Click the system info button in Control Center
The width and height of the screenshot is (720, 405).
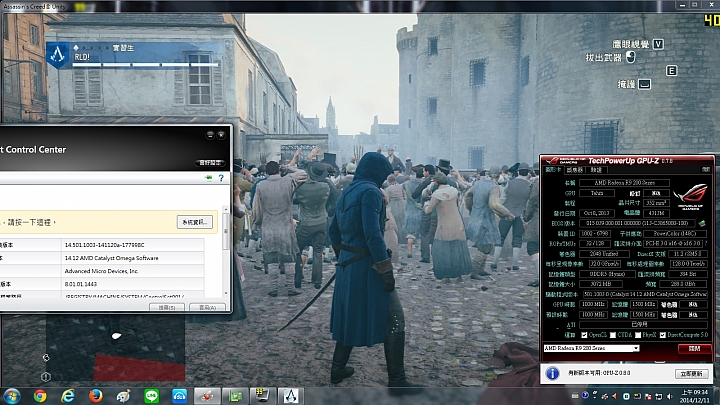[x=195, y=222]
